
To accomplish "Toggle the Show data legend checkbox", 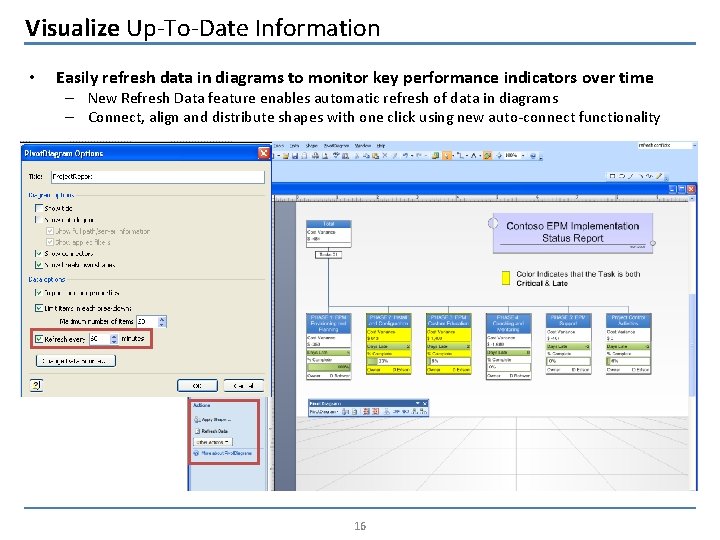I will (x=39, y=219).
